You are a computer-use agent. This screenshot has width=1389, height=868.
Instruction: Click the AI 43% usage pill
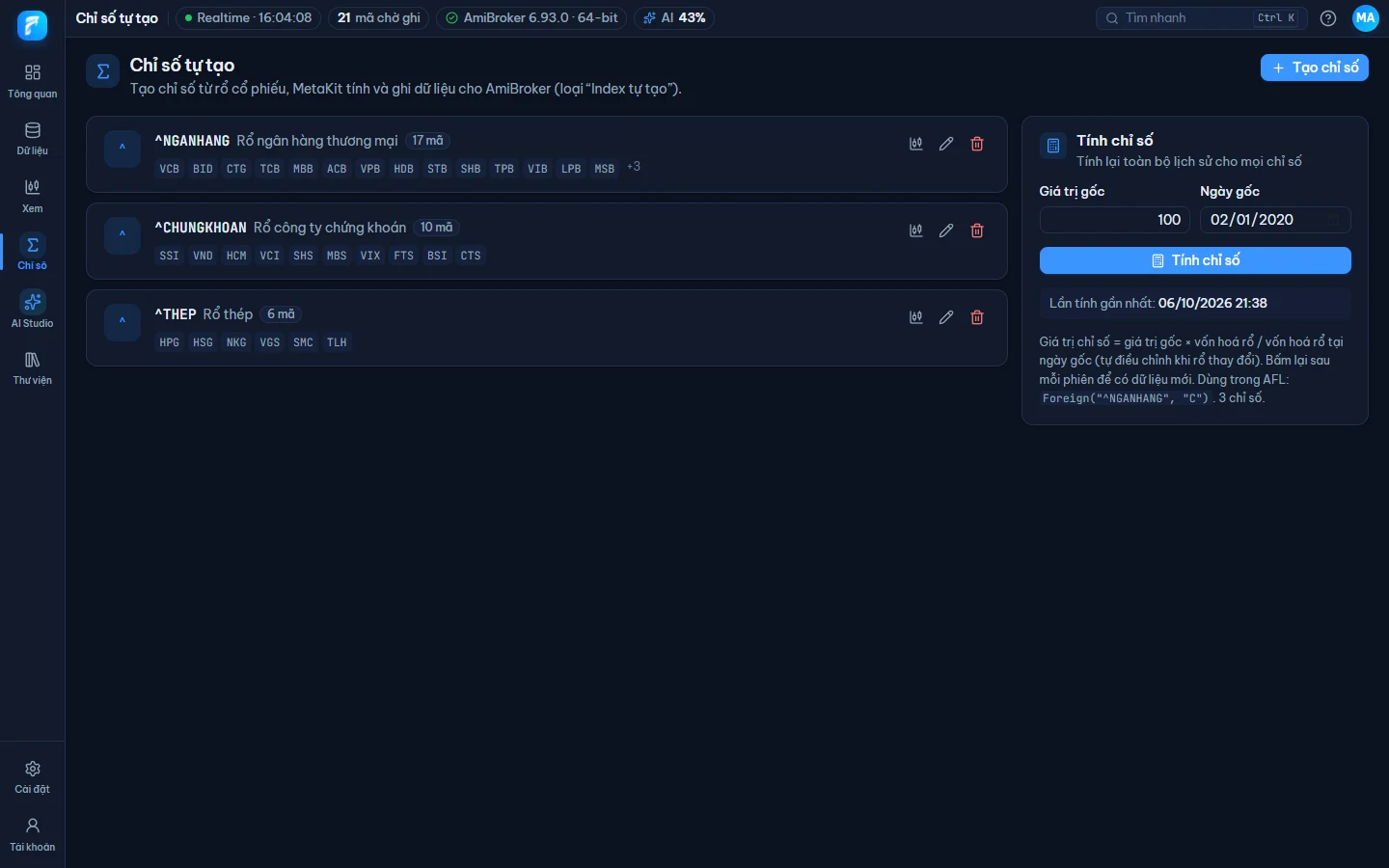(674, 18)
